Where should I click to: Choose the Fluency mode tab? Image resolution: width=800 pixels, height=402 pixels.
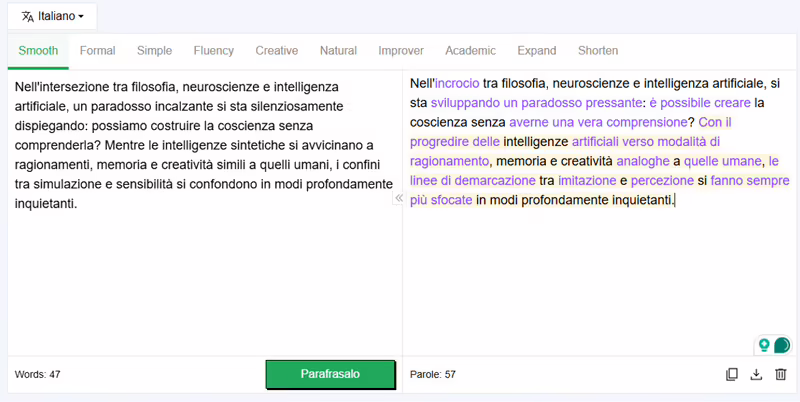214,51
